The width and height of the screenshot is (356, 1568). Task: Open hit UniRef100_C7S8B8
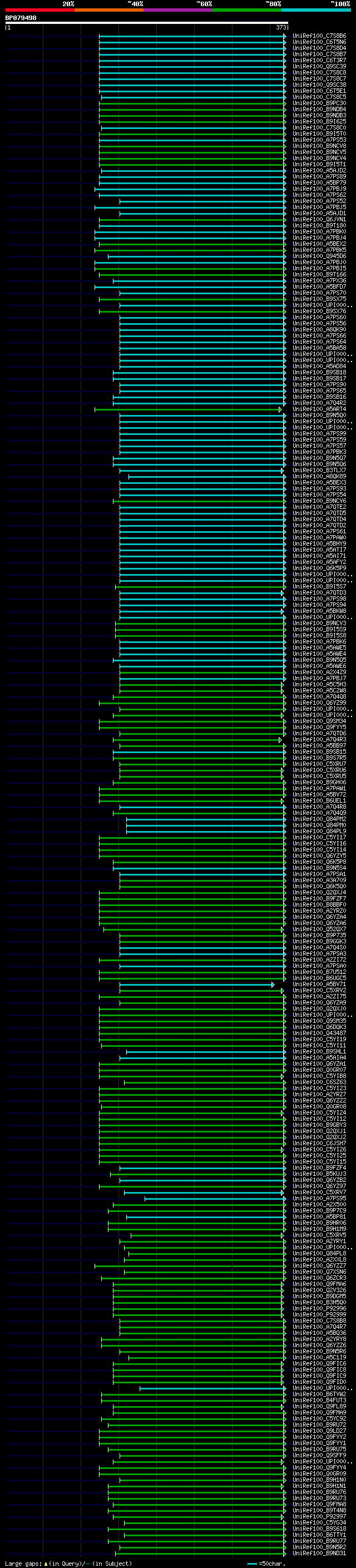point(319,1322)
